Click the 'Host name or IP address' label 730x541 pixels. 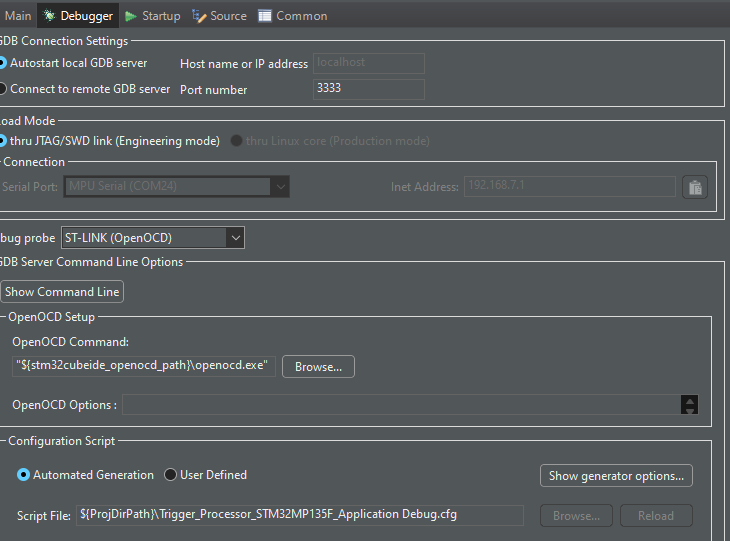click(x=244, y=64)
